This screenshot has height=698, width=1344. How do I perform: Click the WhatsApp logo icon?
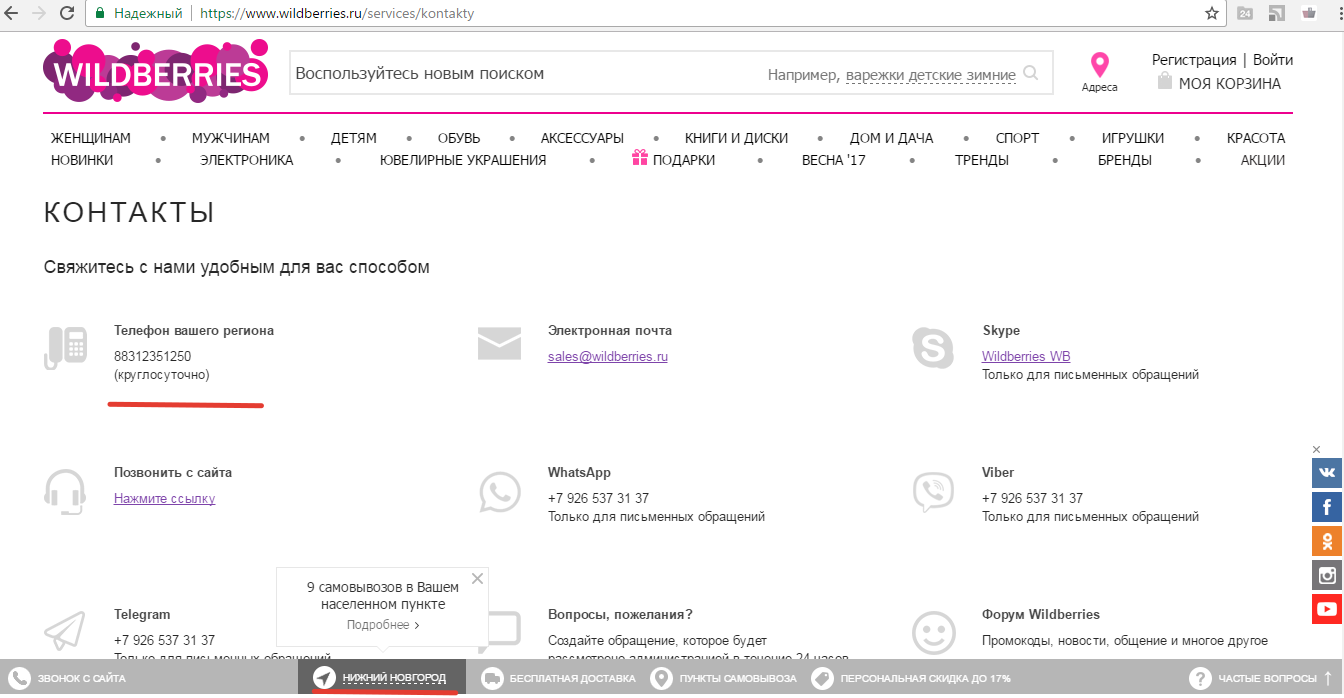coord(500,492)
